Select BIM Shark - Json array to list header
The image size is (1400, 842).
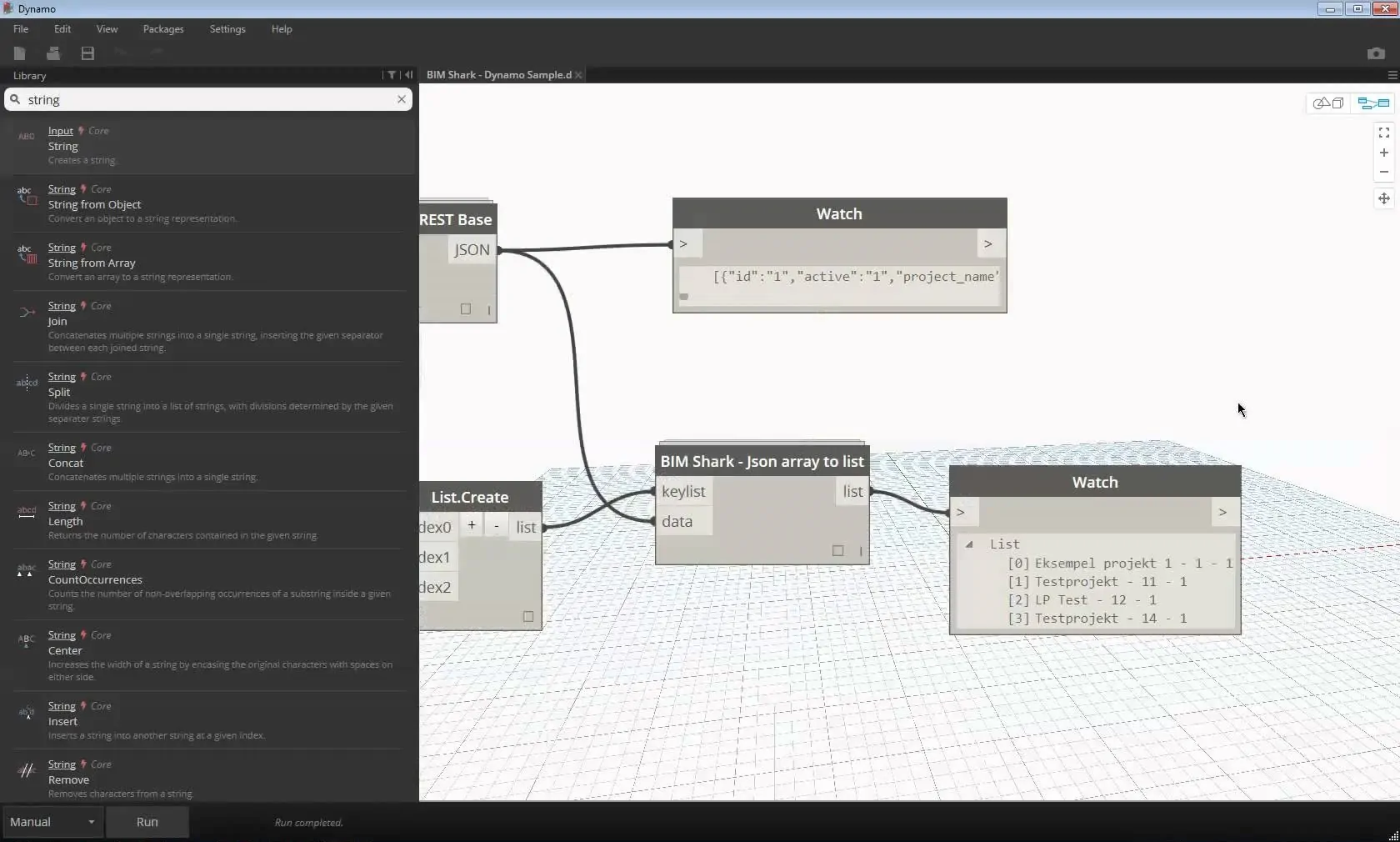point(762,461)
